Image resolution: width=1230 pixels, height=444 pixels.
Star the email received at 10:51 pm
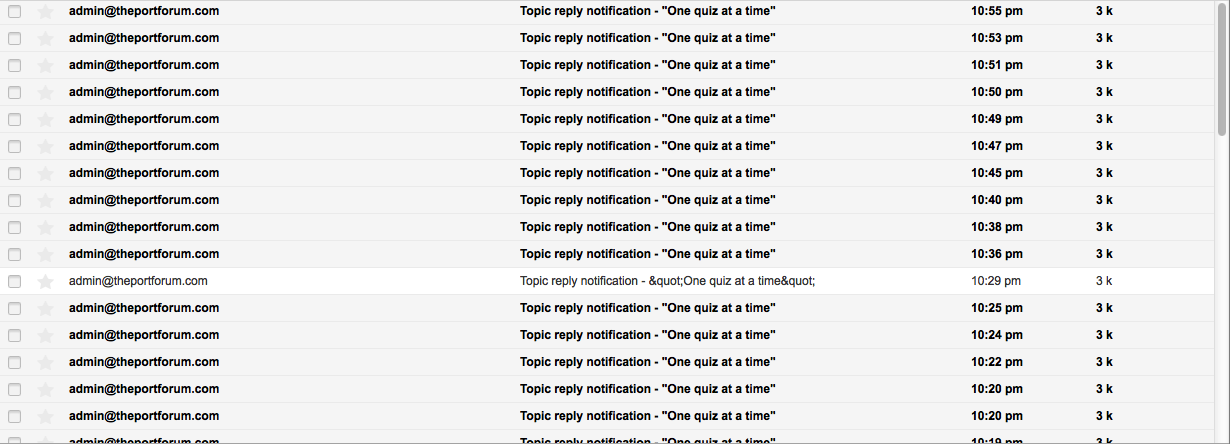(x=44, y=66)
